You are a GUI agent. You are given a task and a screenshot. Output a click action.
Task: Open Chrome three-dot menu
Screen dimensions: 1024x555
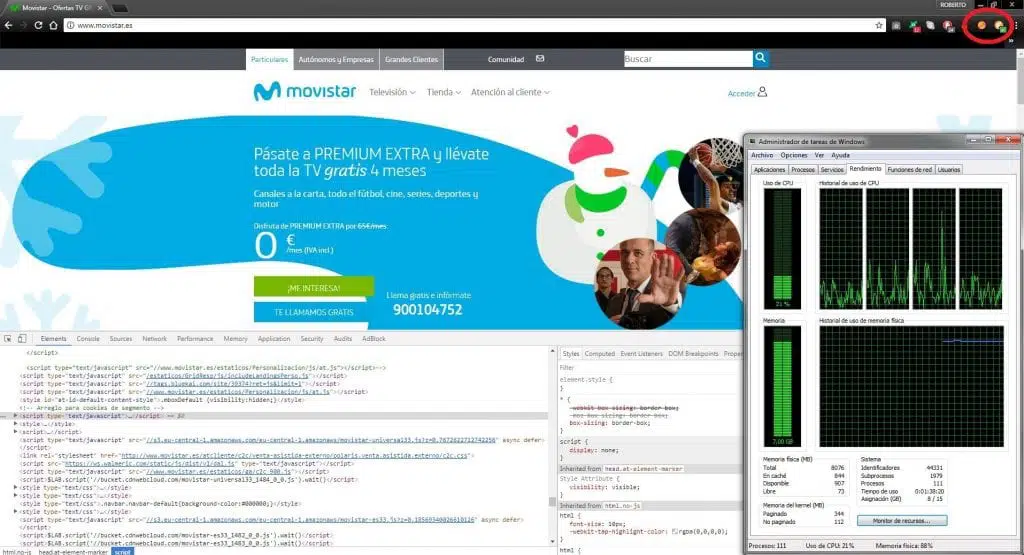(1016, 25)
